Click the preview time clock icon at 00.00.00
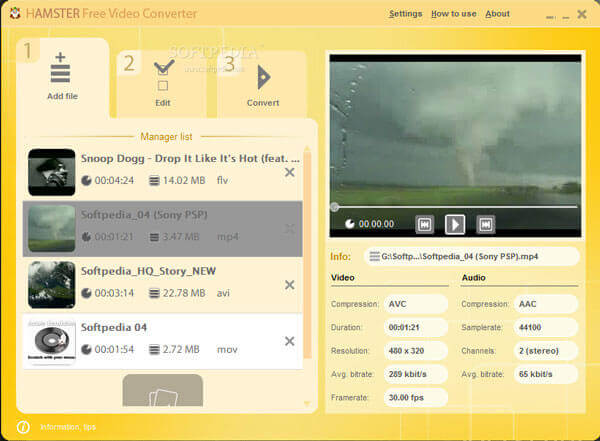Viewport: 600px width, 441px height. pyautogui.click(x=350, y=224)
